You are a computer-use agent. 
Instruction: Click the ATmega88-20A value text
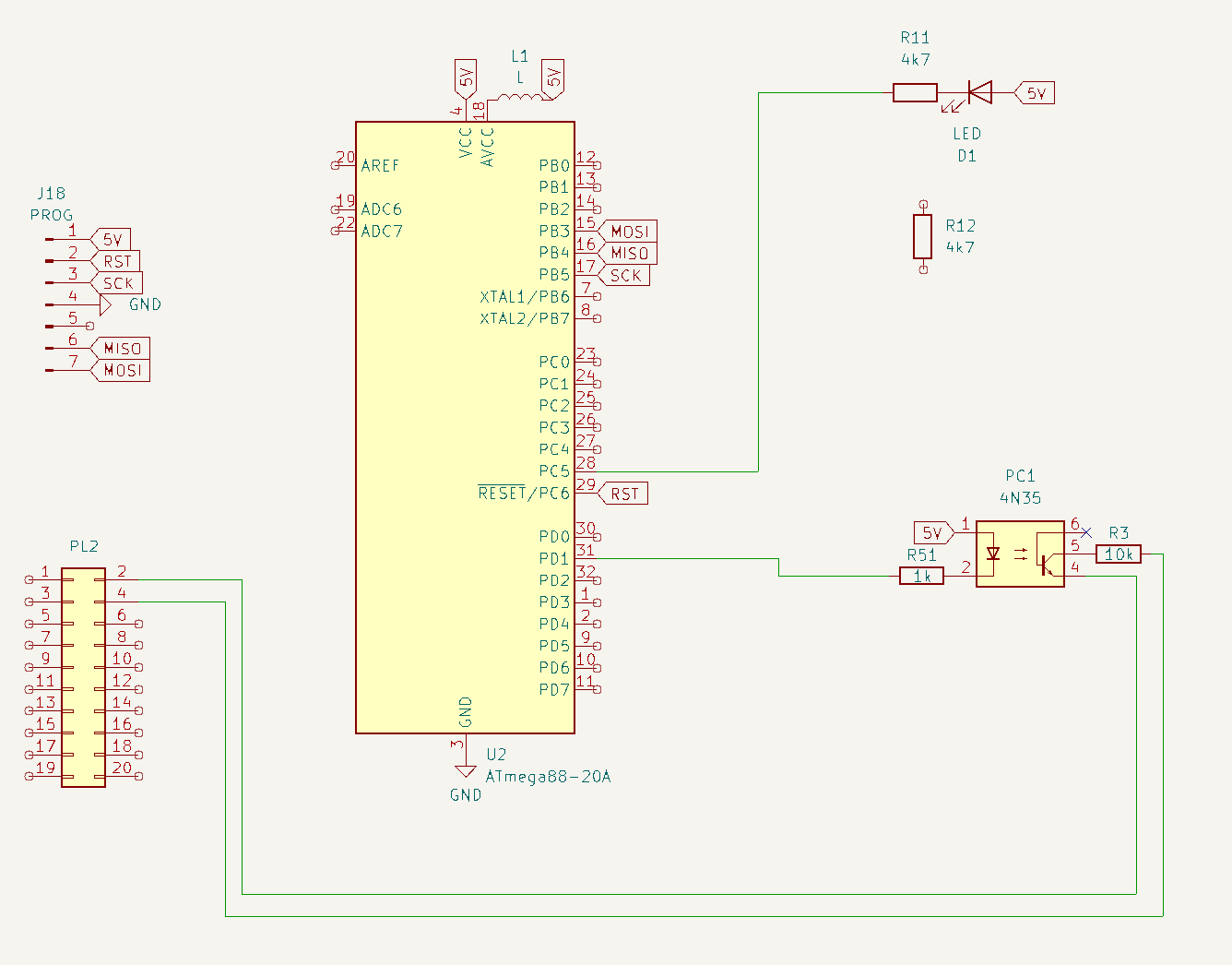(x=548, y=777)
